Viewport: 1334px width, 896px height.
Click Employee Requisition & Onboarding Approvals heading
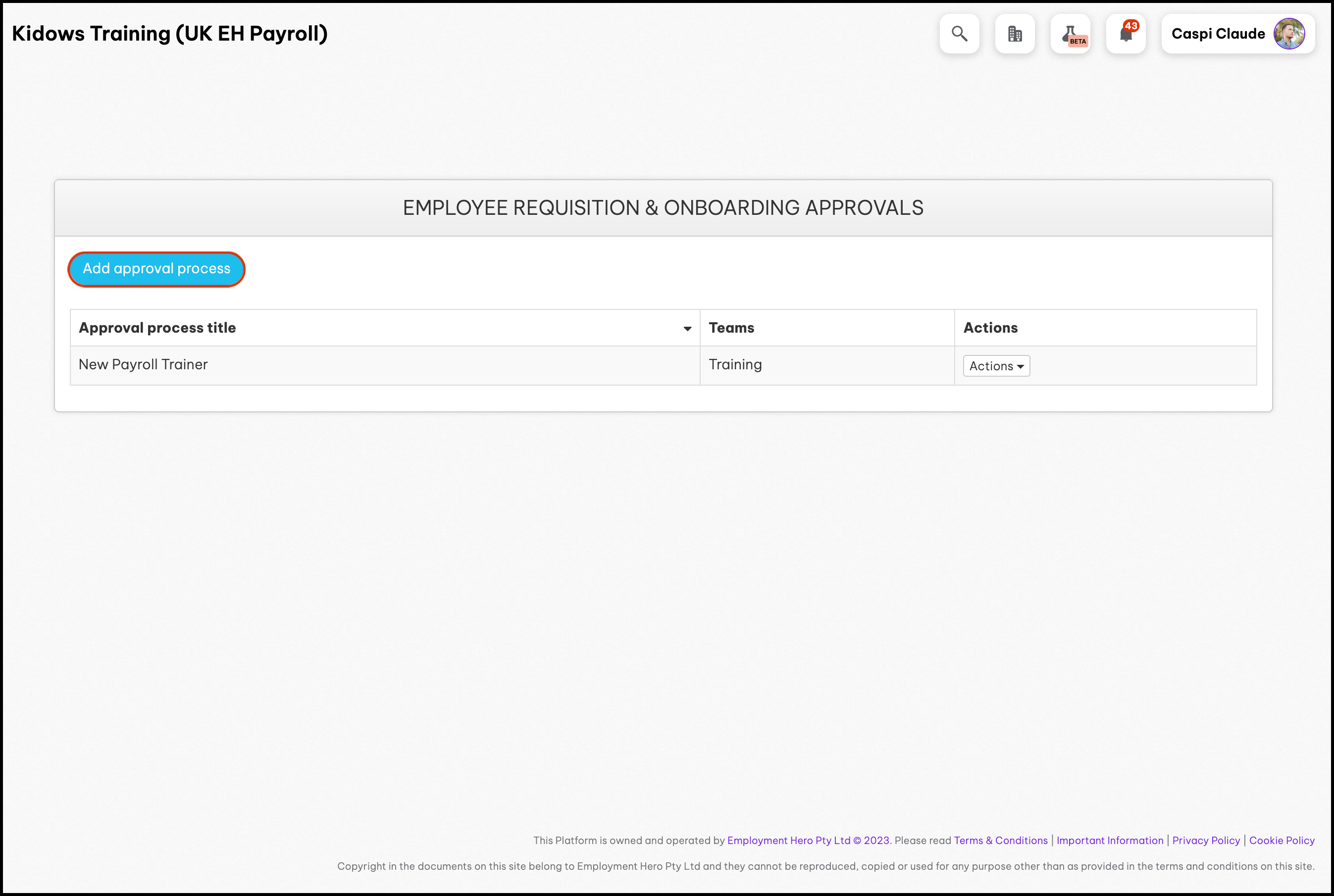pos(663,208)
